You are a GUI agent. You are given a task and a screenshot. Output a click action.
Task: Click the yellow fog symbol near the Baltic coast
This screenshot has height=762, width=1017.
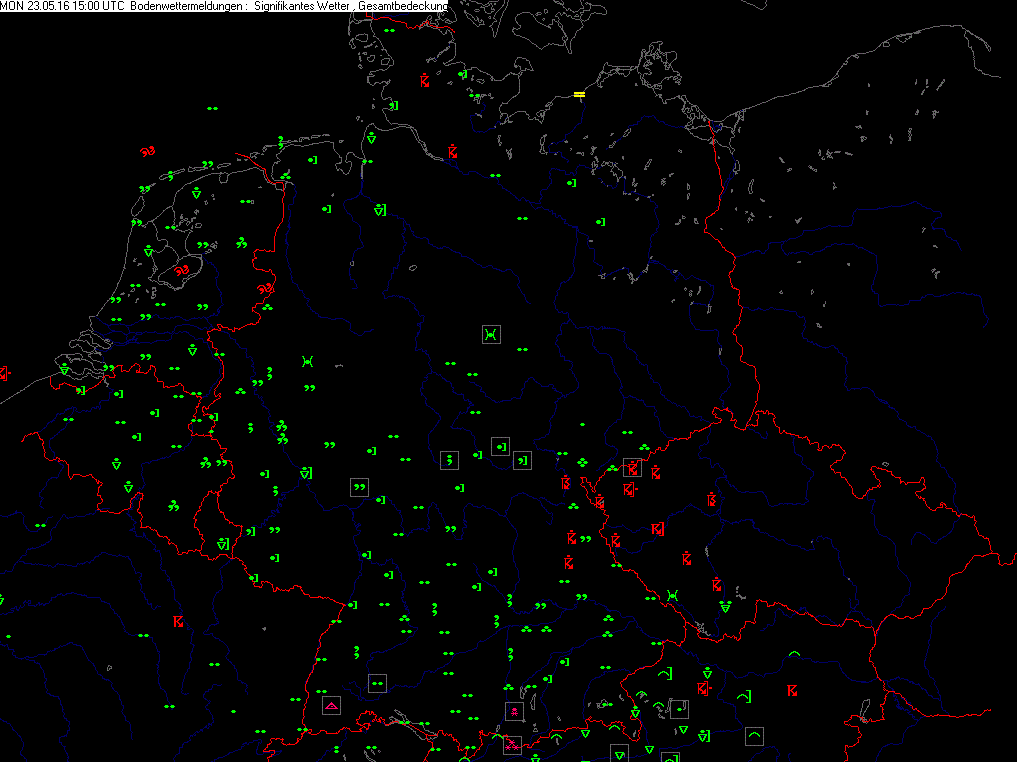click(x=579, y=95)
